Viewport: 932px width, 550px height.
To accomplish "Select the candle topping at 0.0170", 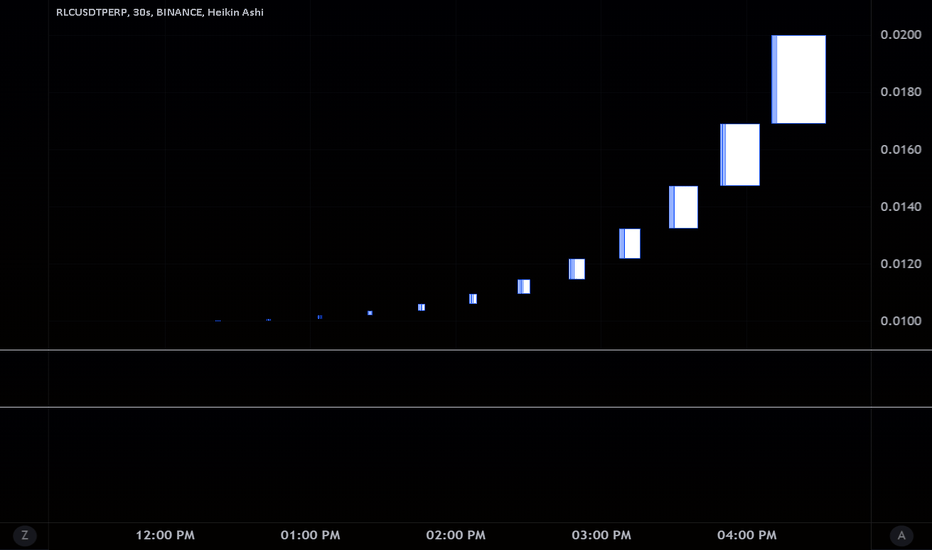I will pos(740,155).
